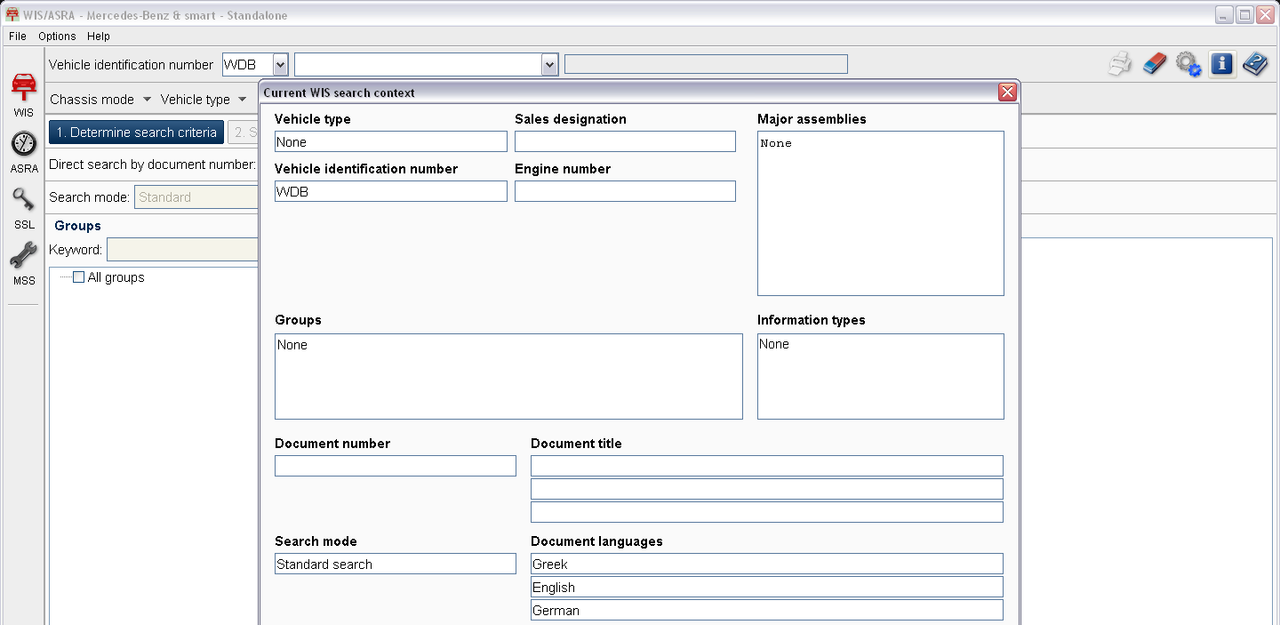Image resolution: width=1280 pixels, height=625 pixels.
Task: Click the read-only field right of VIN box
Action: pyautogui.click(x=706, y=64)
